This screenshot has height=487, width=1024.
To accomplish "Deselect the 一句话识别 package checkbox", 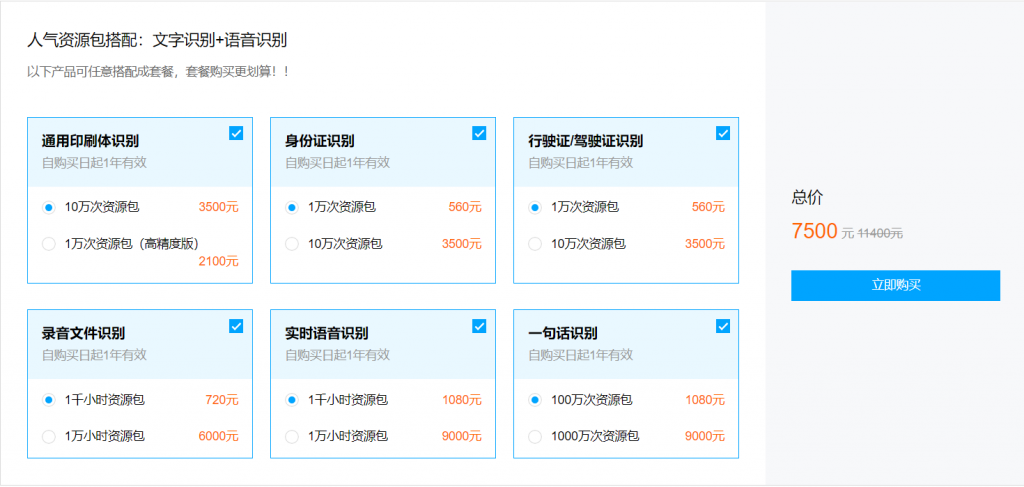I will pyautogui.click(x=723, y=325).
